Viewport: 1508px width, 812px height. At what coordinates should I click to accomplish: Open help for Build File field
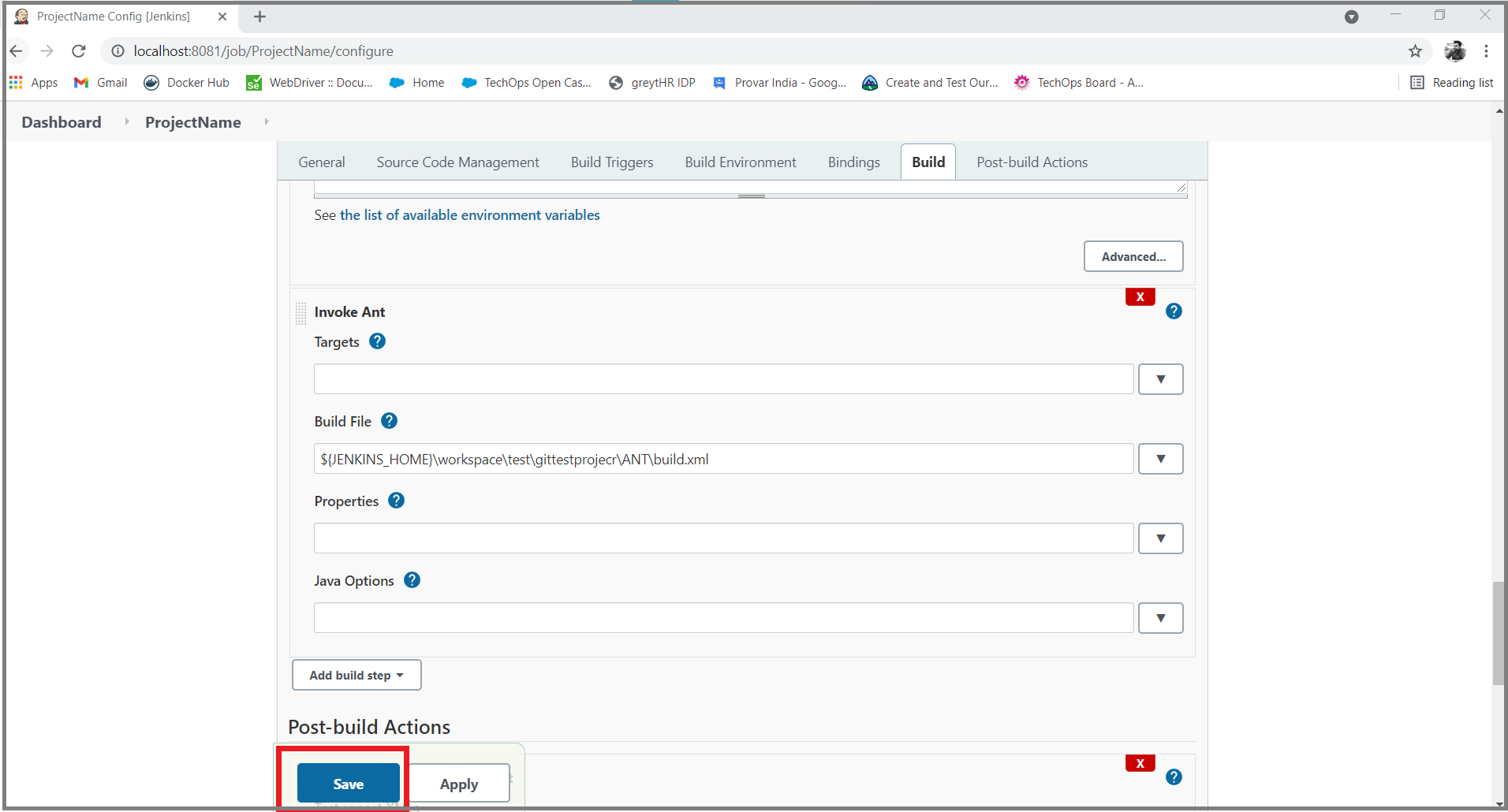click(x=389, y=421)
